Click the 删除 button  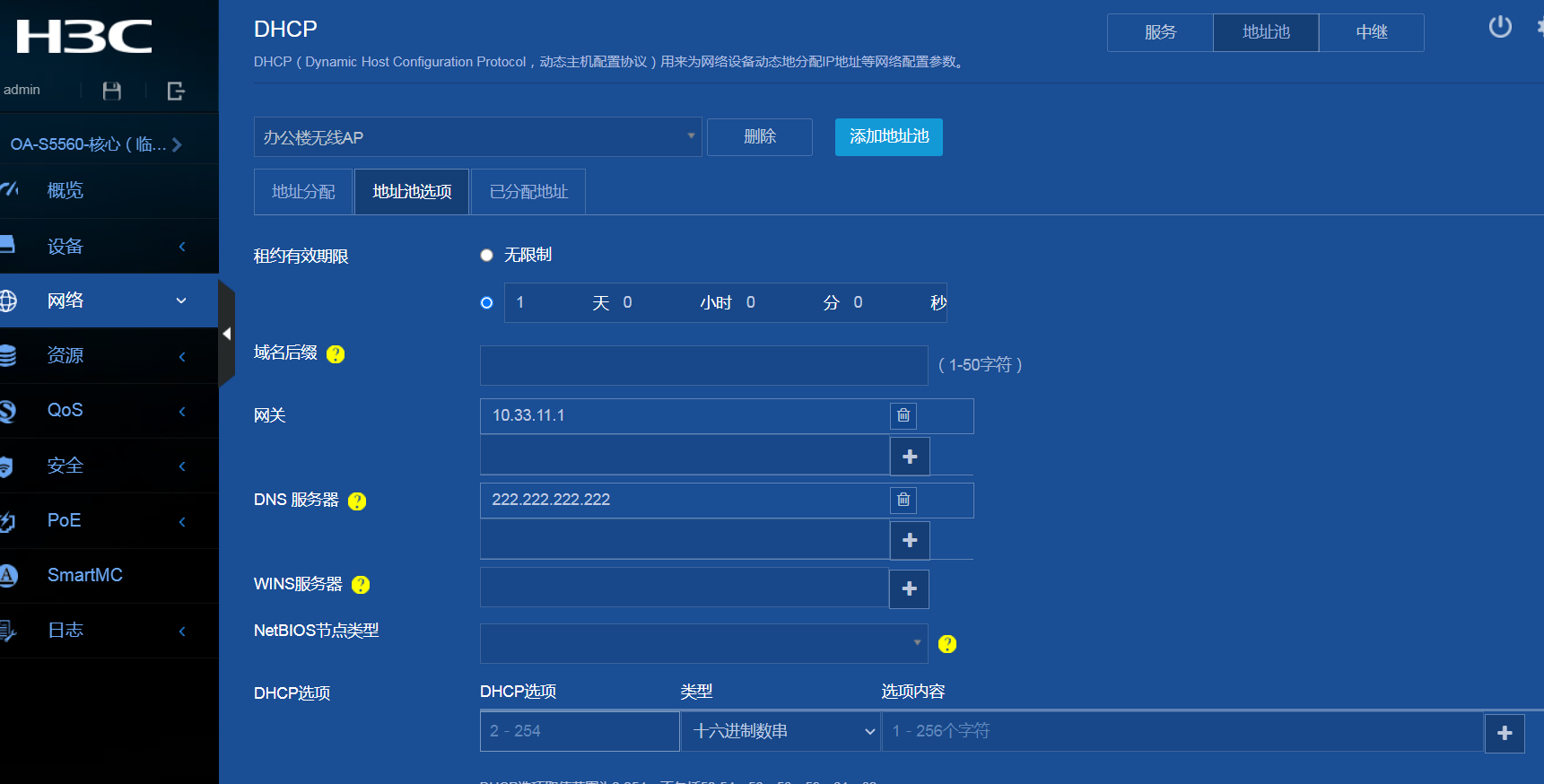pyautogui.click(x=760, y=136)
